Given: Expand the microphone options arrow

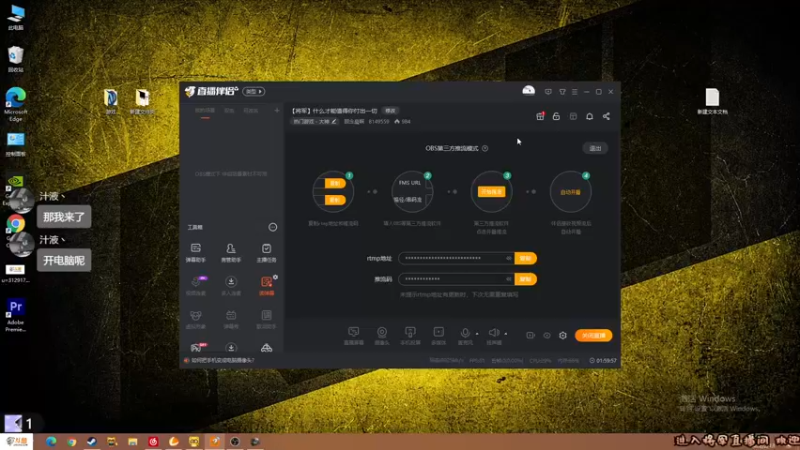Looking at the screenshot, I should pos(477,334).
